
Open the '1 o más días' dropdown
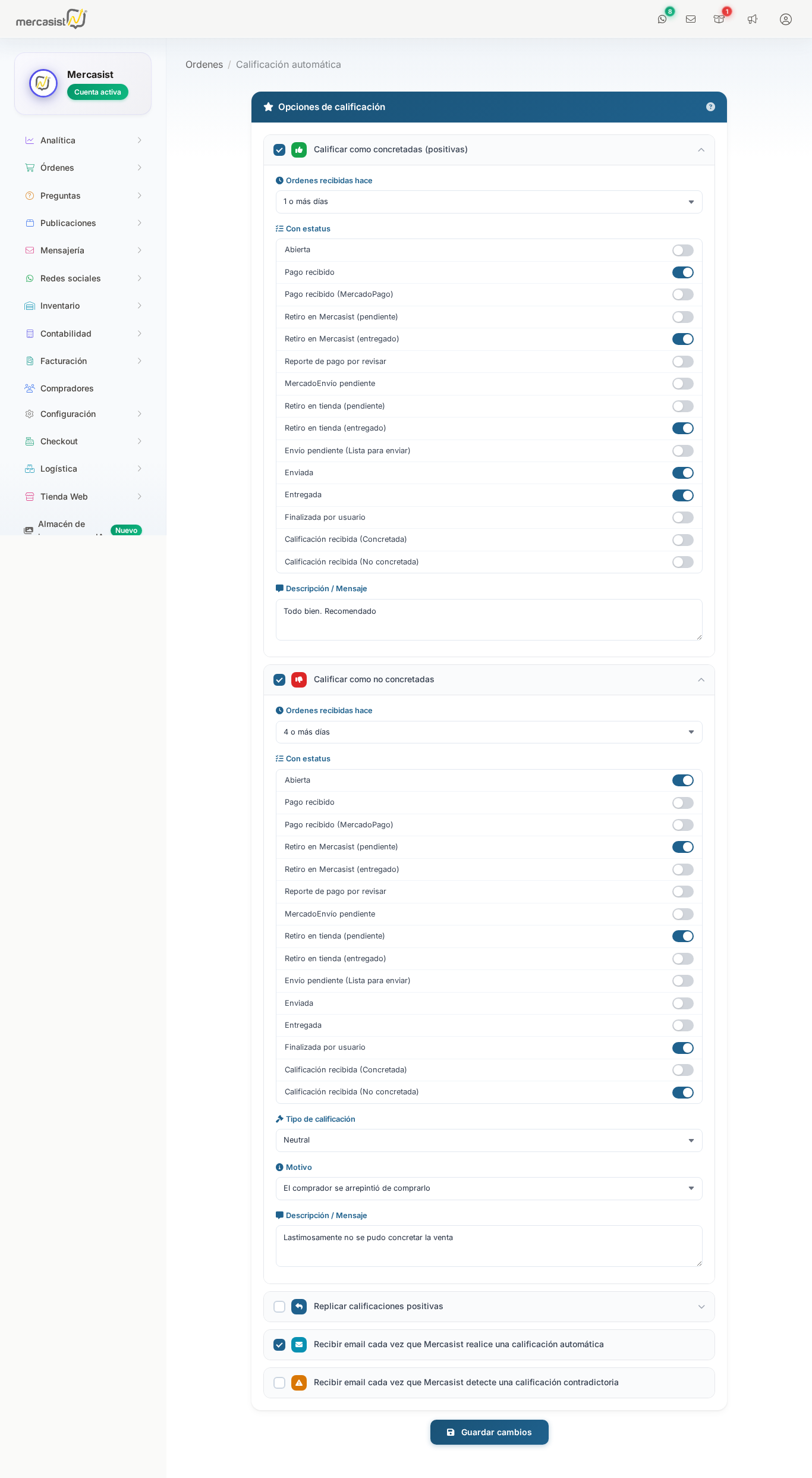(x=489, y=202)
